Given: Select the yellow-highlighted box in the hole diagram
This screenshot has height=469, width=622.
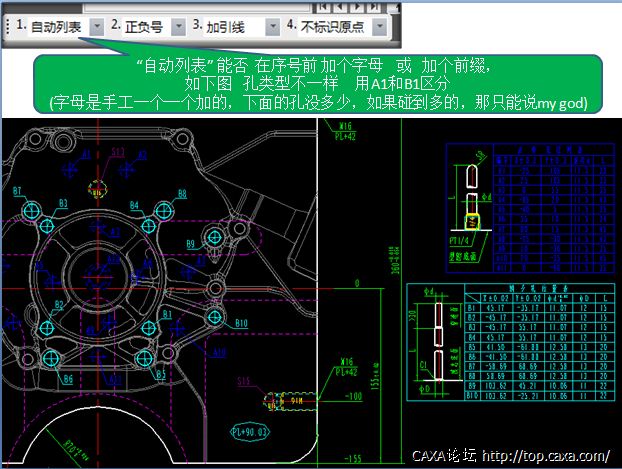Looking at the screenshot, I should click(x=472, y=222).
